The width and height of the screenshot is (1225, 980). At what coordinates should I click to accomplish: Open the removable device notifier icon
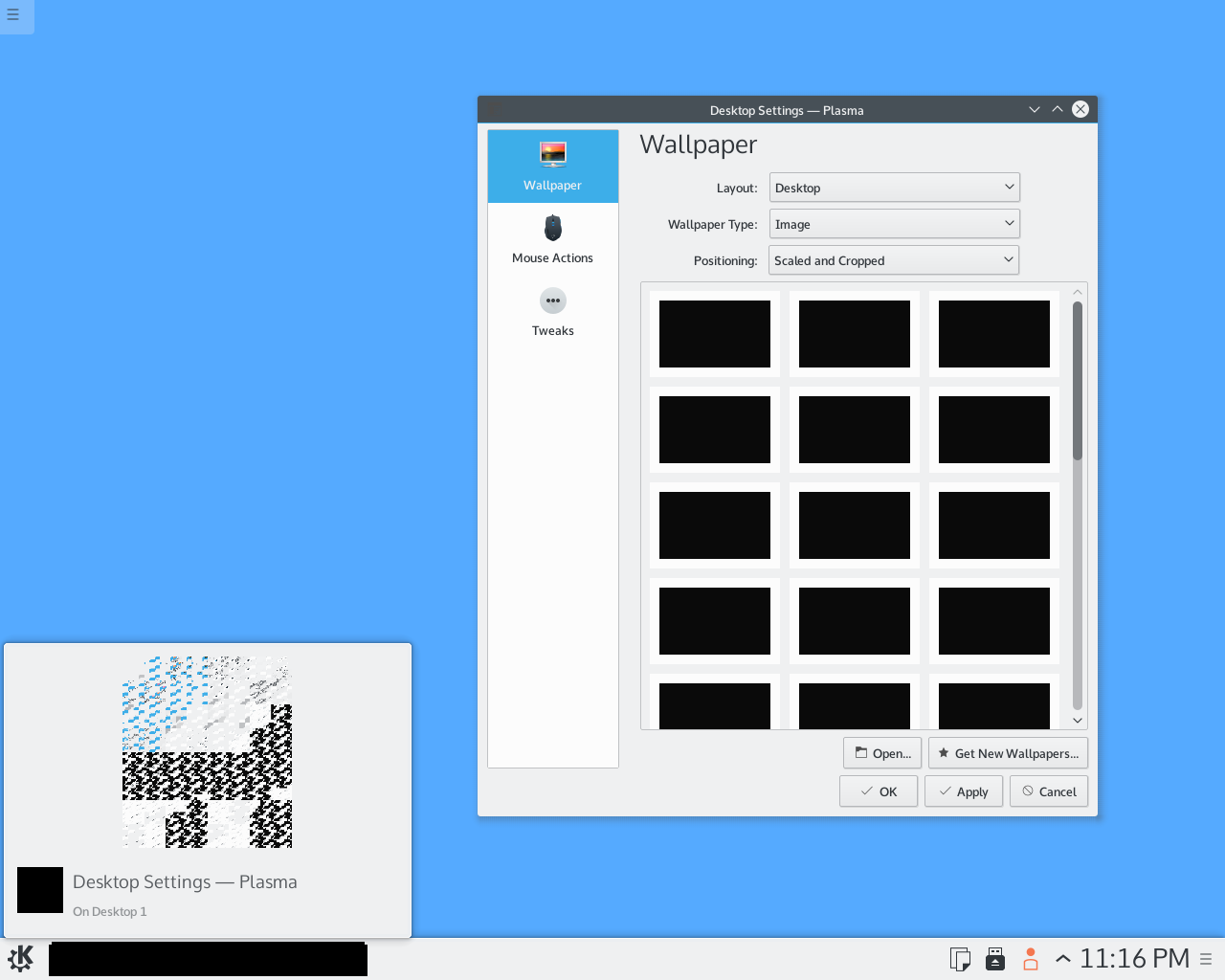point(995,959)
